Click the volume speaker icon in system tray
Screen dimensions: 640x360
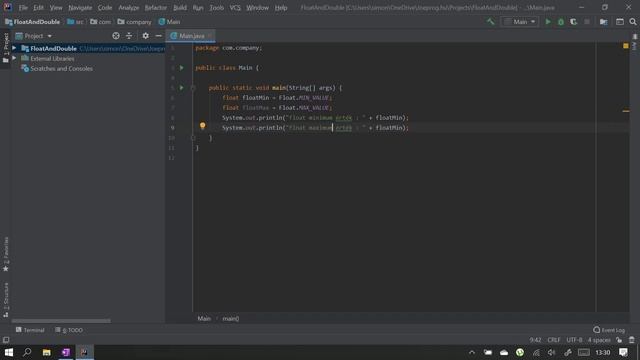click(x=551, y=353)
